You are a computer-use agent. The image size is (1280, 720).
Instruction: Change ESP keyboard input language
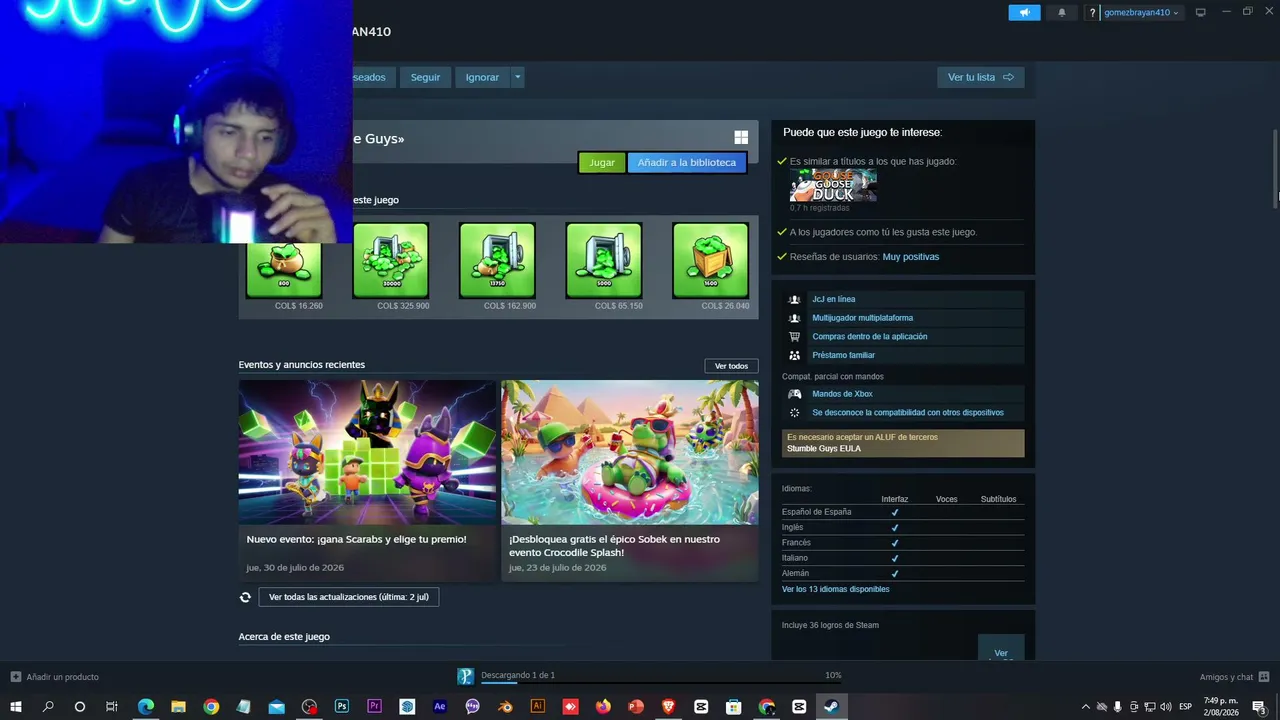(1186, 707)
